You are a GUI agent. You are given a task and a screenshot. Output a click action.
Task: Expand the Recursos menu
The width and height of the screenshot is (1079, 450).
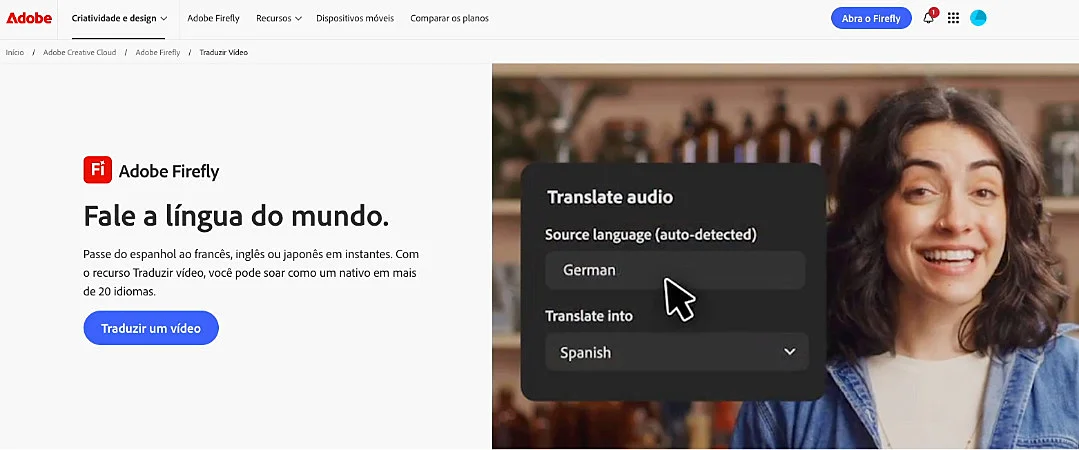(x=279, y=19)
